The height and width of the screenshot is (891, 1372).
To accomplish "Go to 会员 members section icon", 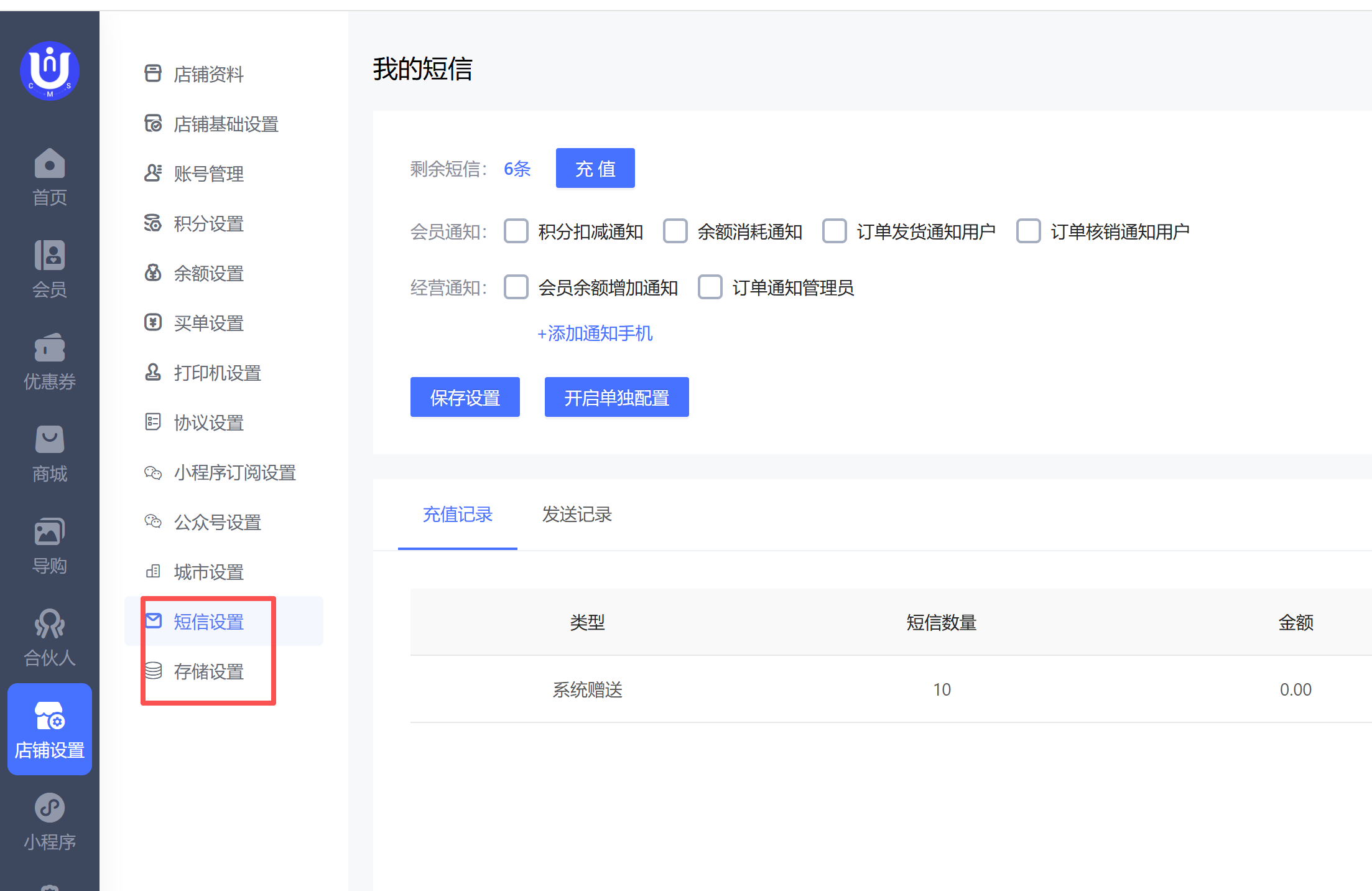I will tap(50, 255).
